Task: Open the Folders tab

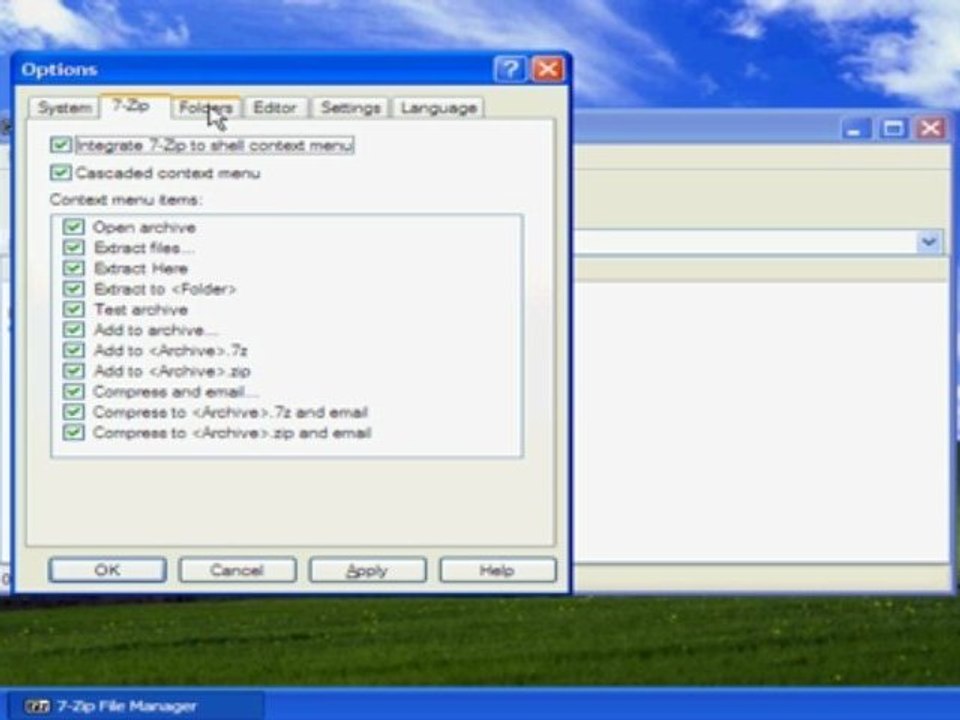Action: (x=206, y=108)
